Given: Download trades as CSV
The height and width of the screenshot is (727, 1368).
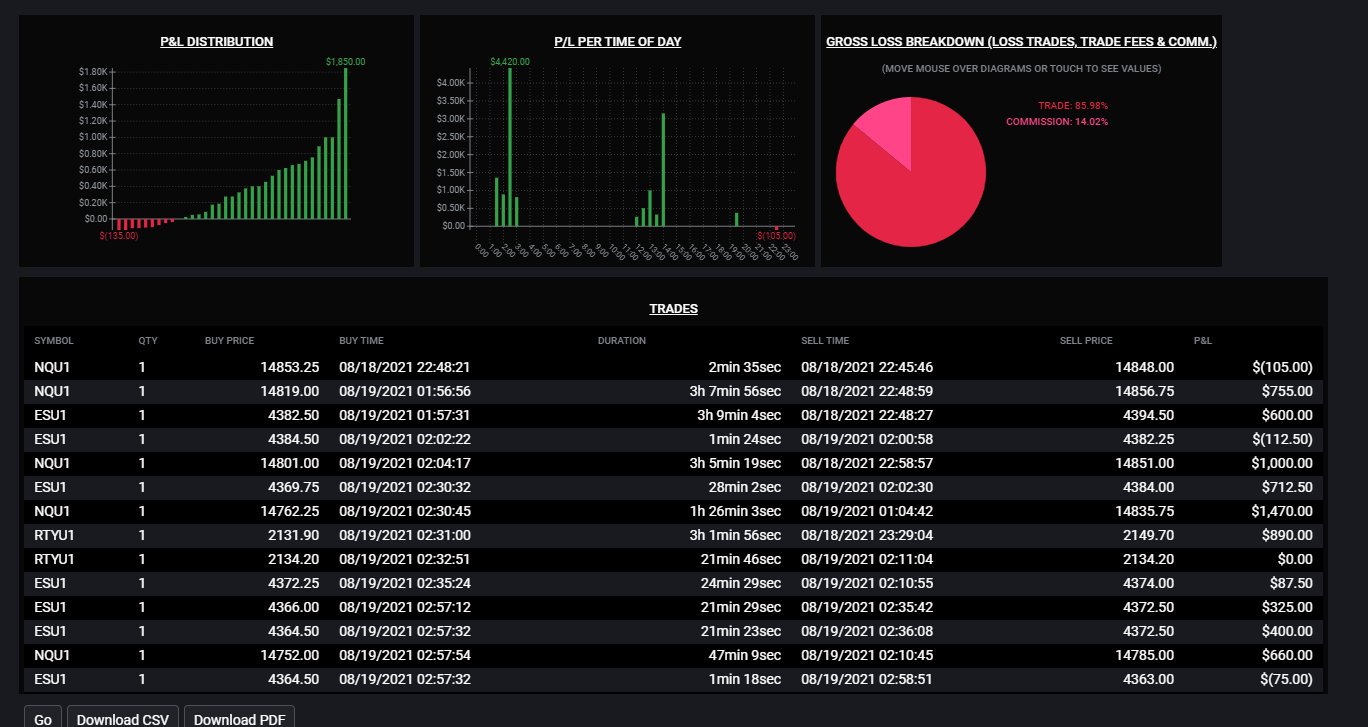Looking at the screenshot, I should pos(123,719).
